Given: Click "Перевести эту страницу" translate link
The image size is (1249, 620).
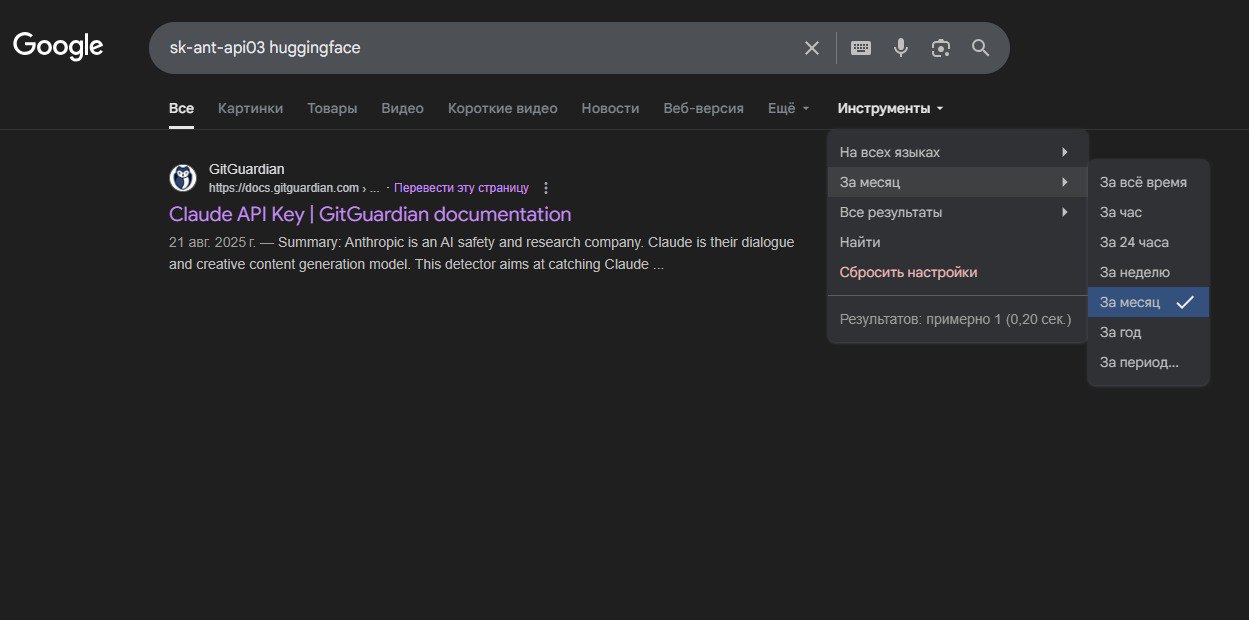Looking at the screenshot, I should coord(461,188).
